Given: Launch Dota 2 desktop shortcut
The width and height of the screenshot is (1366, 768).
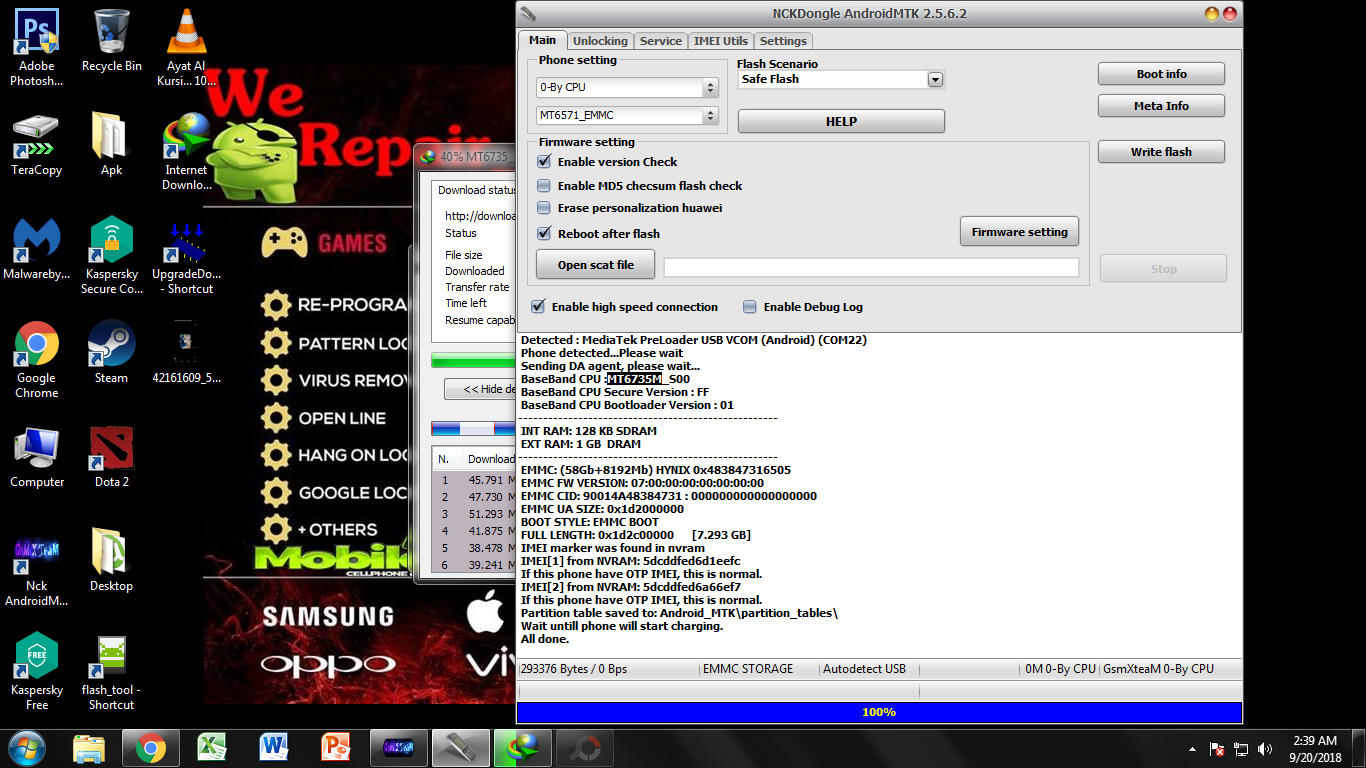Looking at the screenshot, I should (x=111, y=457).
